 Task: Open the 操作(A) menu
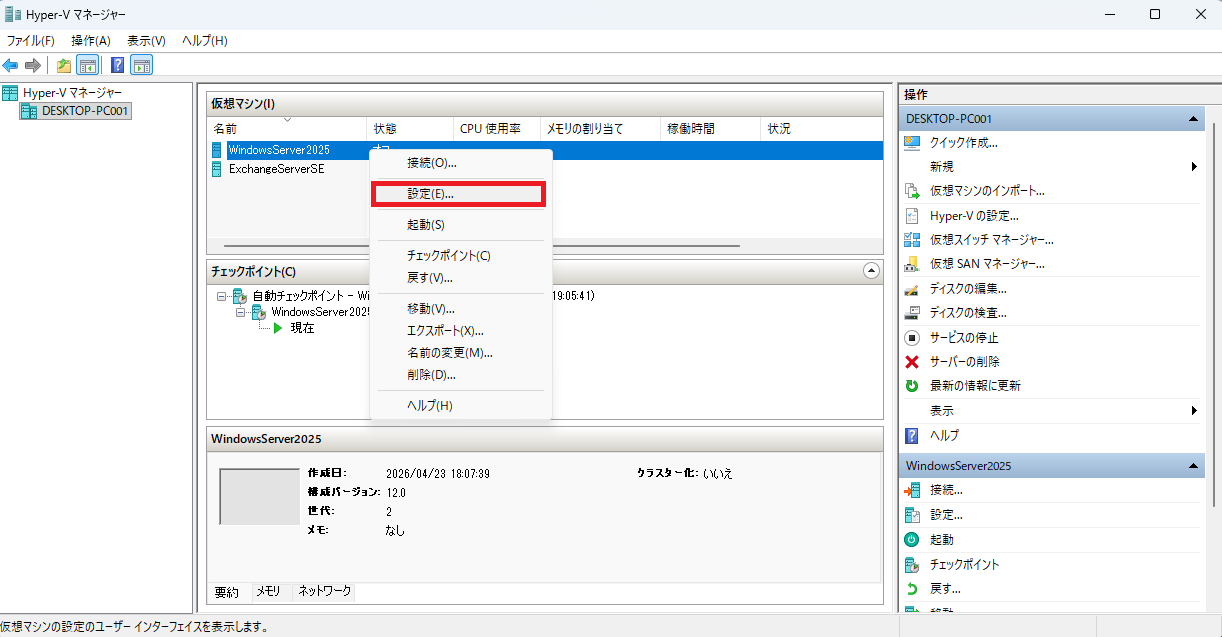[91, 41]
